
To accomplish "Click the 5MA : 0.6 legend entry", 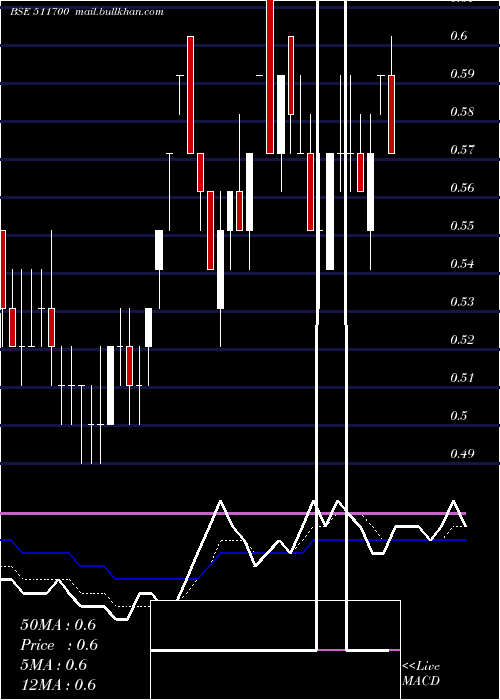I will 54,665.
